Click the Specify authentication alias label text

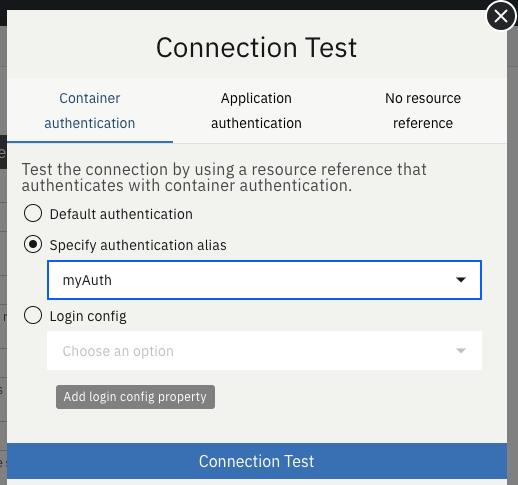pos(138,245)
